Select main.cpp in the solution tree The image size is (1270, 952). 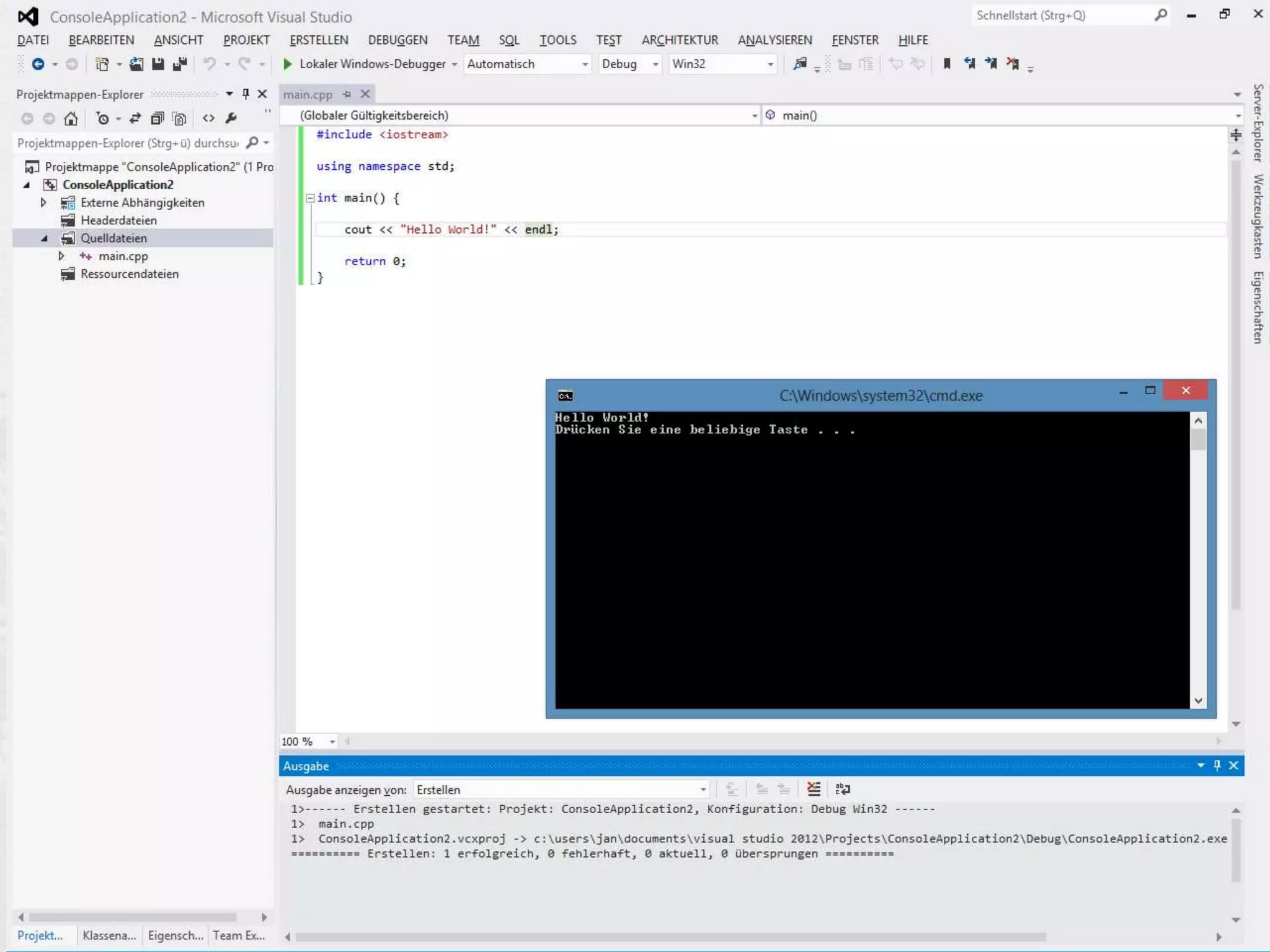[123, 256]
